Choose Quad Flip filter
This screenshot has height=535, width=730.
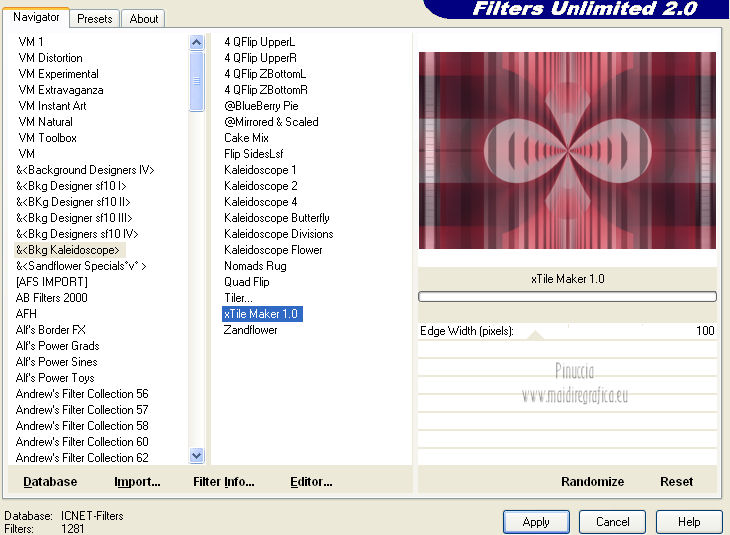(x=246, y=282)
